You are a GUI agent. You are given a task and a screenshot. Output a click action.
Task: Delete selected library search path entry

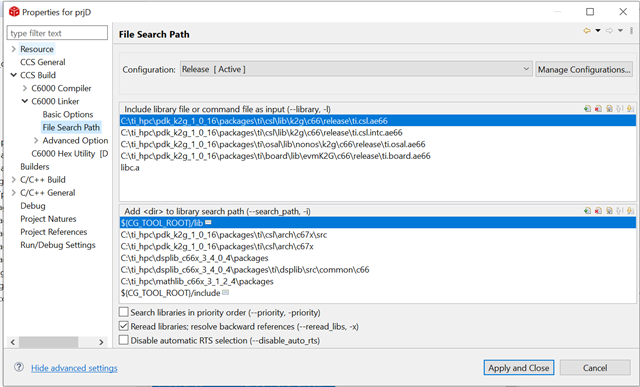point(598,211)
